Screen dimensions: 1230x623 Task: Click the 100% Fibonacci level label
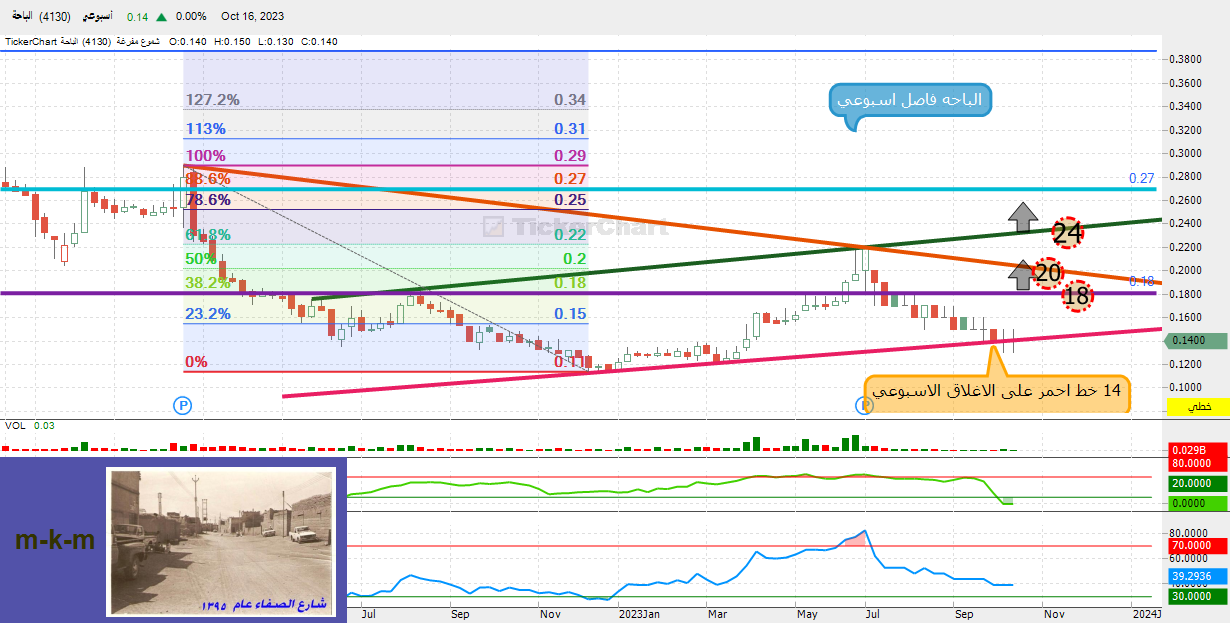tap(205, 156)
